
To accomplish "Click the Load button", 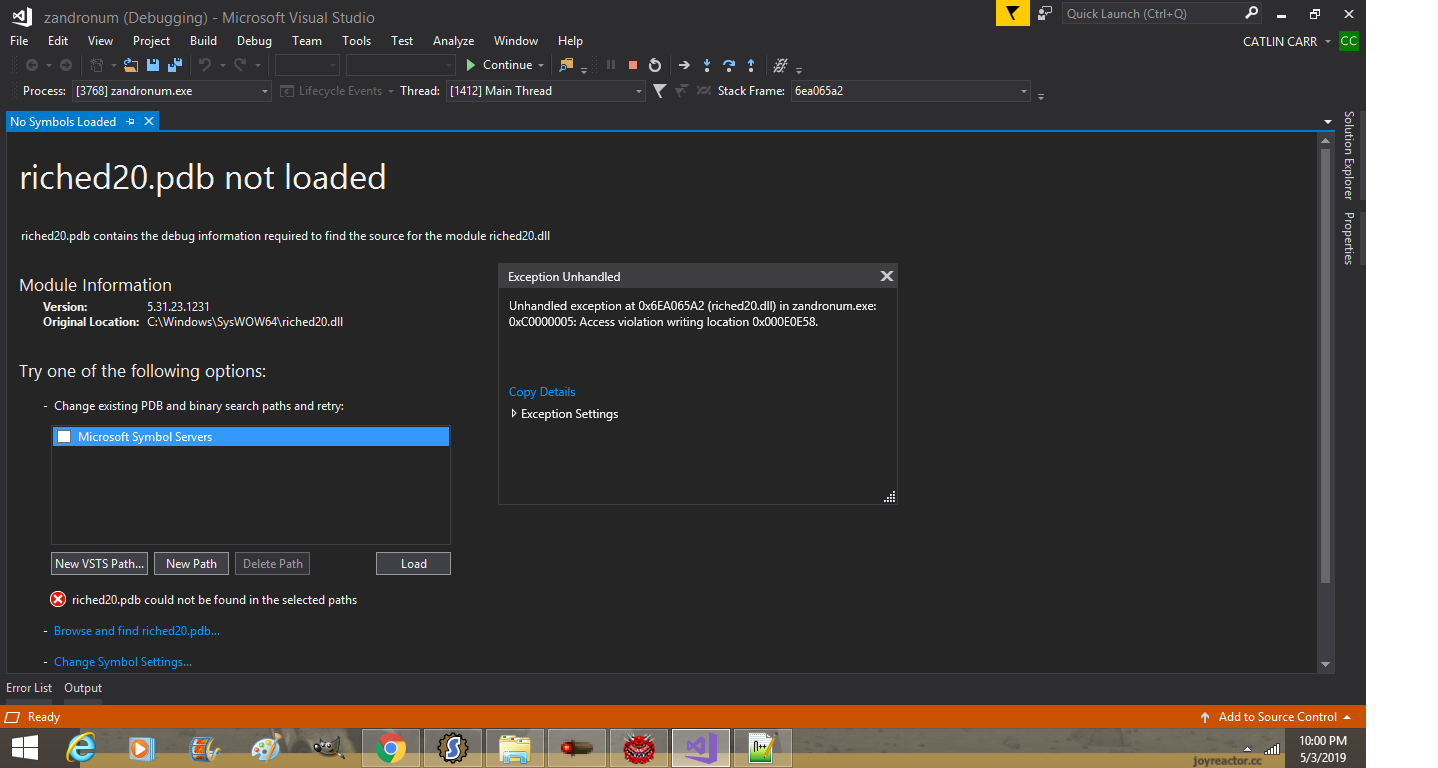I will [413, 564].
